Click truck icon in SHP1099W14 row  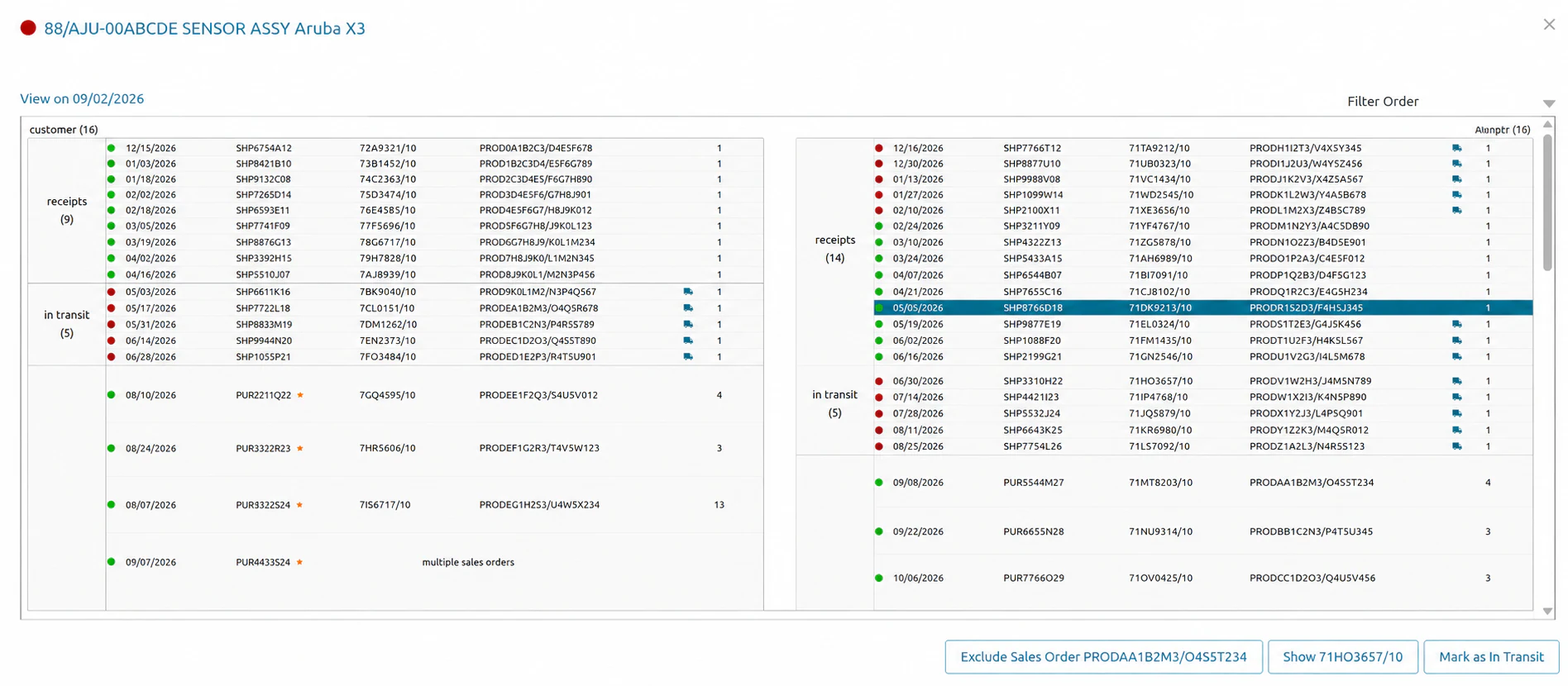coord(1456,195)
